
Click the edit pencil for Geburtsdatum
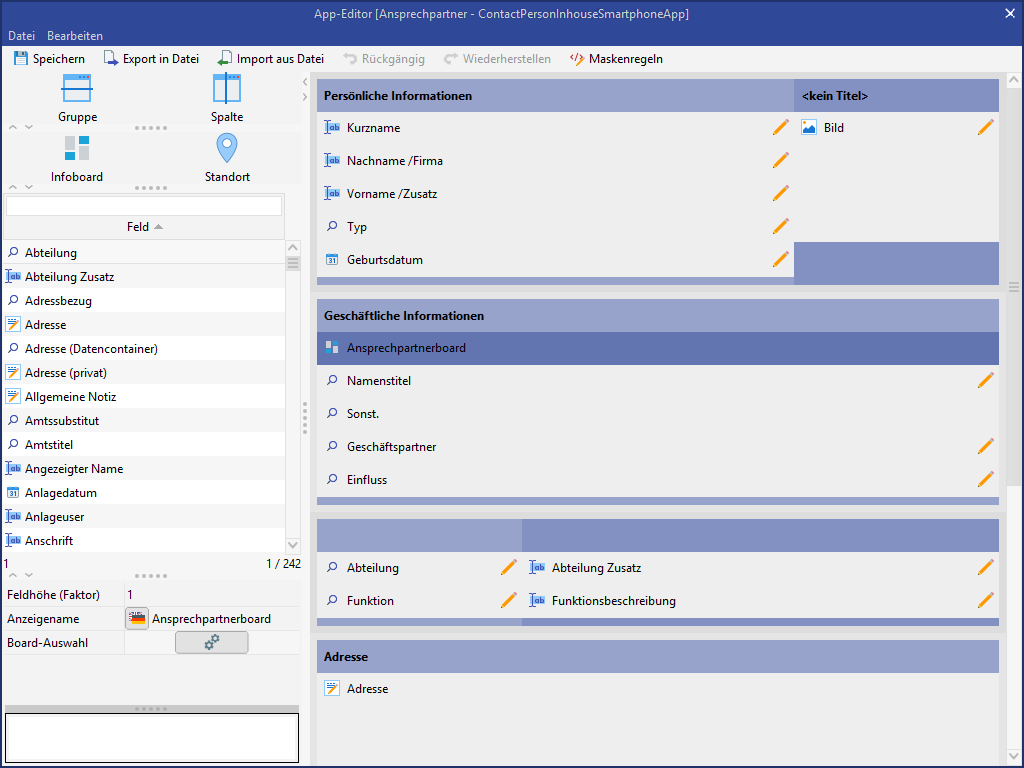[x=780, y=260]
